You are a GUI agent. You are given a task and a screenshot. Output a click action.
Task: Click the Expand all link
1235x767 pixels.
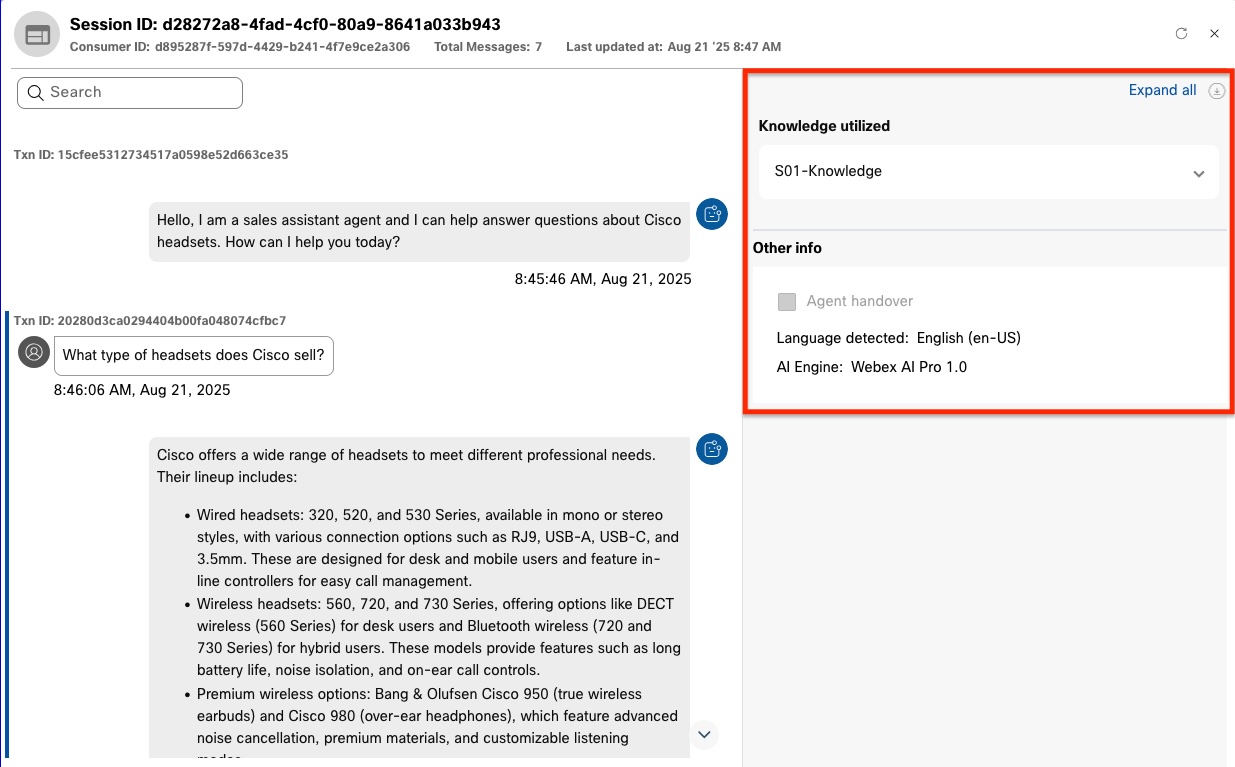(x=1162, y=90)
